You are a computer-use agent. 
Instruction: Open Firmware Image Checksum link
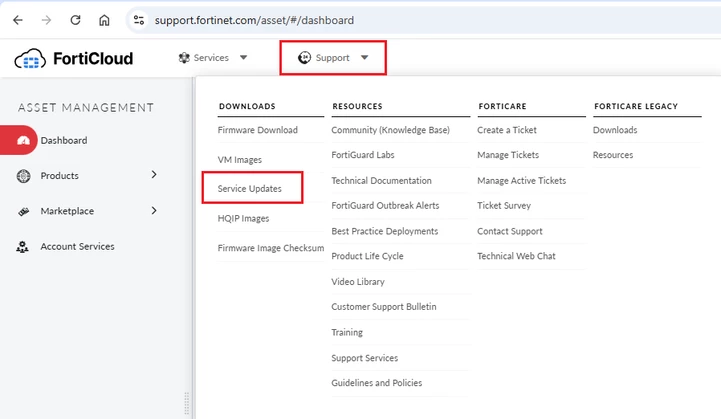coord(271,248)
